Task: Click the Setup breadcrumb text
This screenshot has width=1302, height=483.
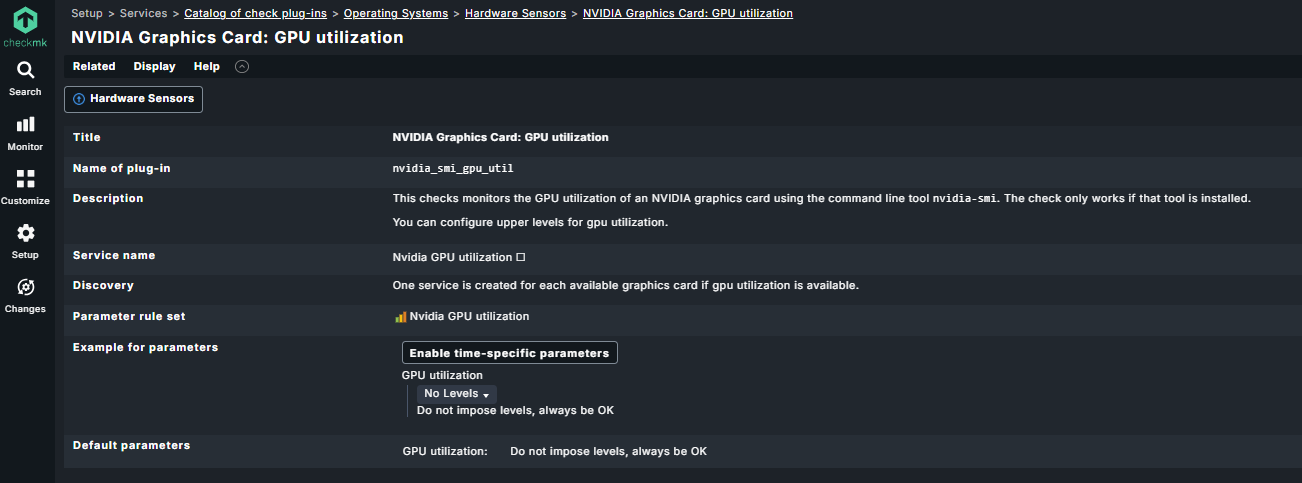Action: (x=87, y=14)
